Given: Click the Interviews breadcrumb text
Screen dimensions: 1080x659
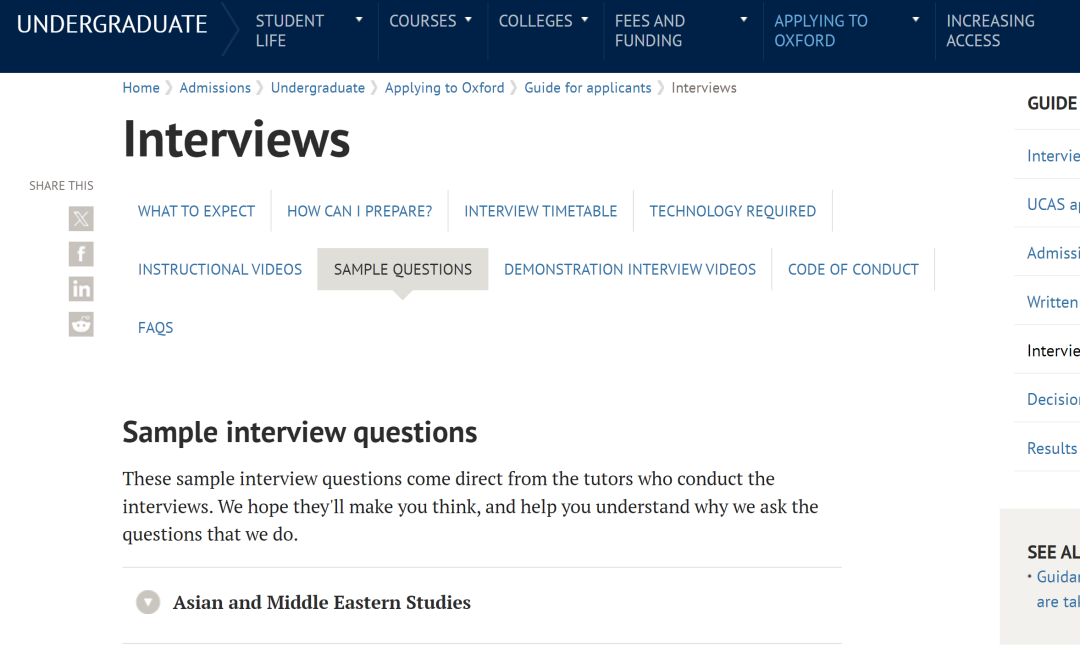Looking at the screenshot, I should (x=704, y=88).
